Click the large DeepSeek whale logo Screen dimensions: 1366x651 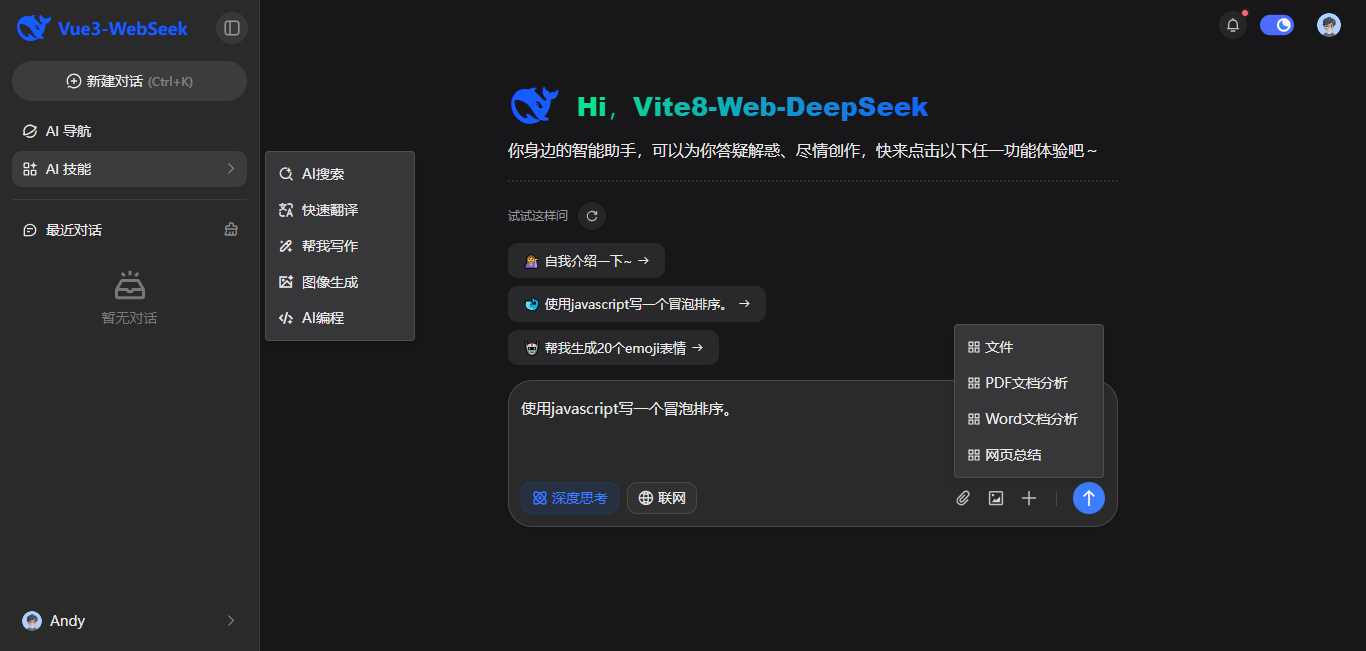(x=535, y=106)
